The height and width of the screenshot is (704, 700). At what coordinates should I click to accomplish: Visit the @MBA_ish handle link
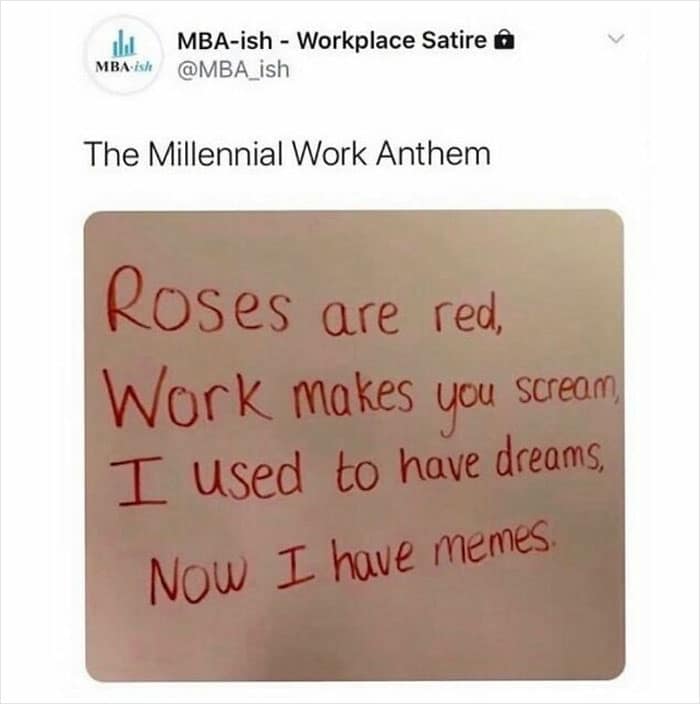(233, 70)
